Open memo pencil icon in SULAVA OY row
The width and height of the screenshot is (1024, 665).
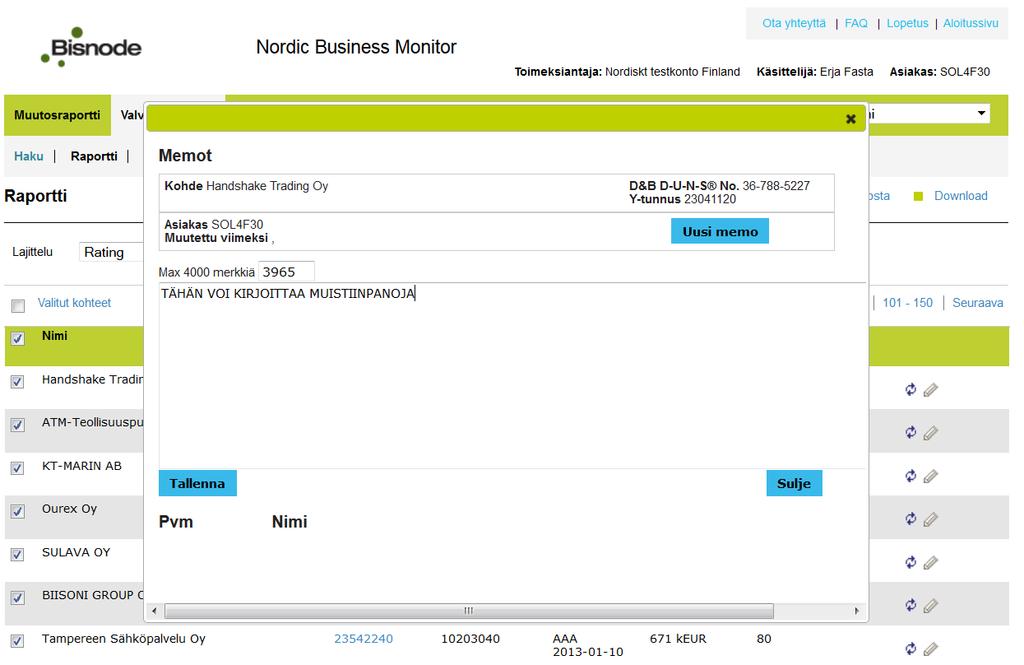[x=931, y=562]
